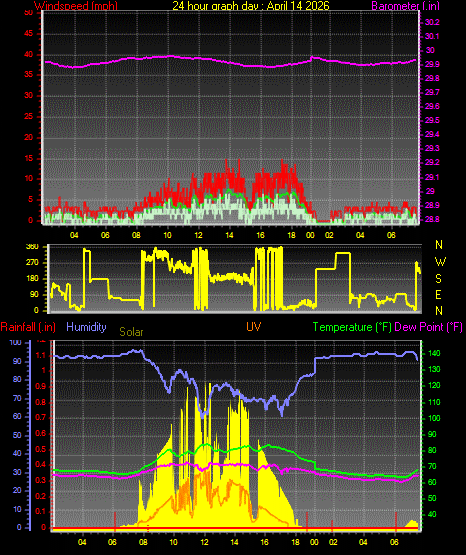Click the '29.2' barometer scale value

tap(432, 162)
